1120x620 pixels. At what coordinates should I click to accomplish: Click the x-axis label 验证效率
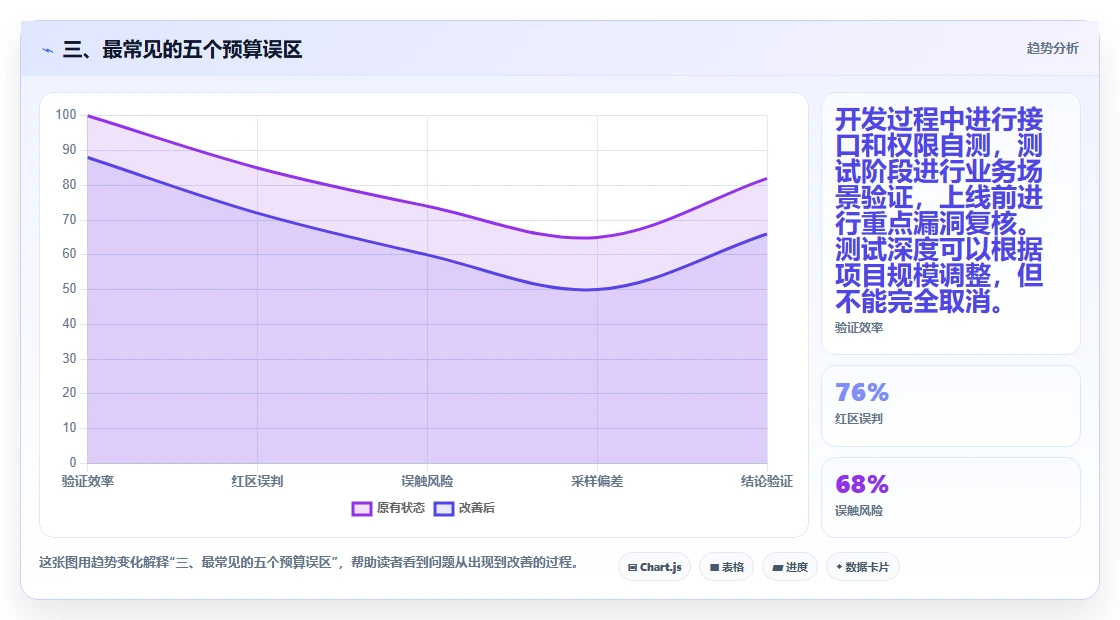(x=88, y=481)
